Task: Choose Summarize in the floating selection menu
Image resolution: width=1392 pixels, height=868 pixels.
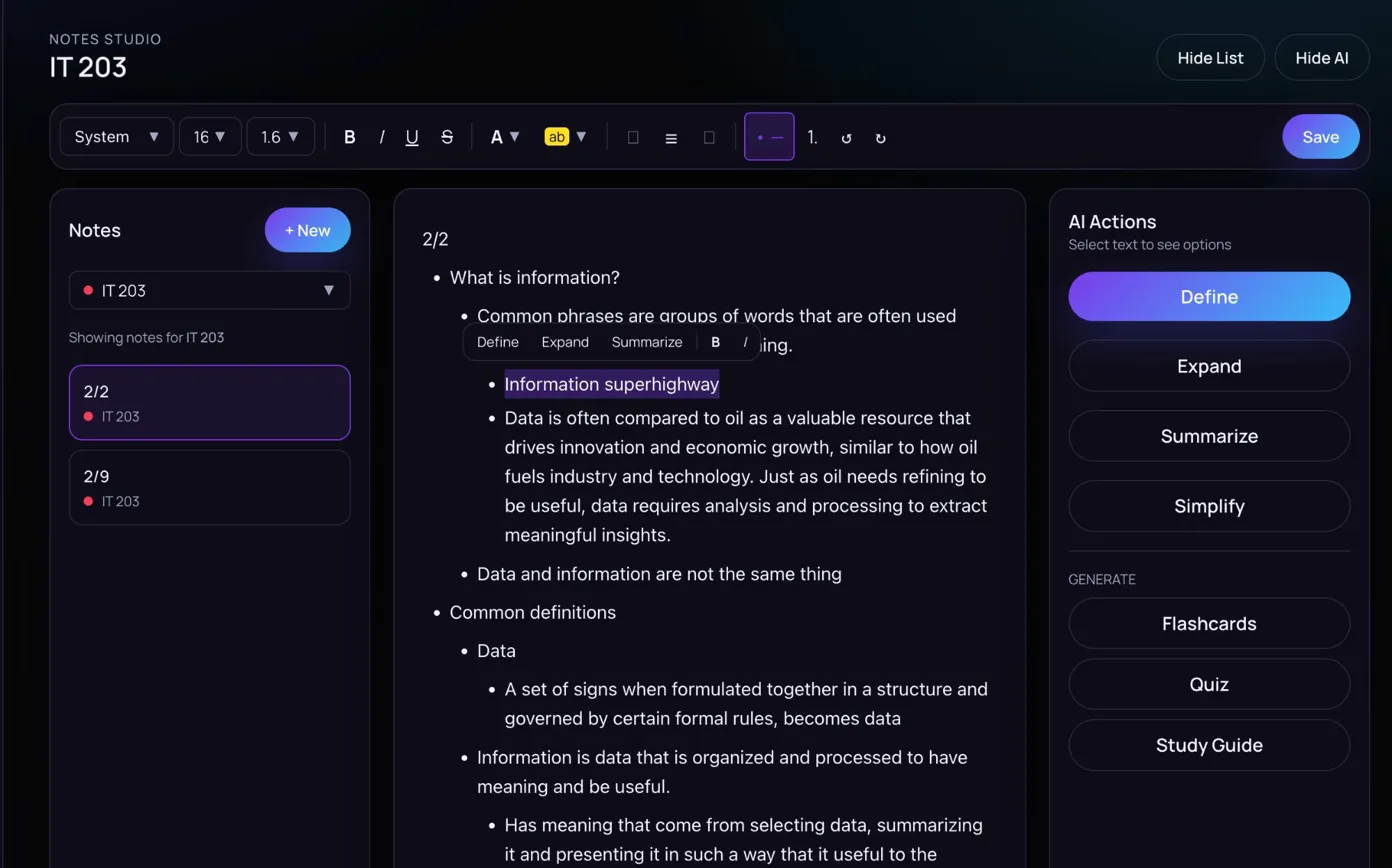Action: point(646,342)
